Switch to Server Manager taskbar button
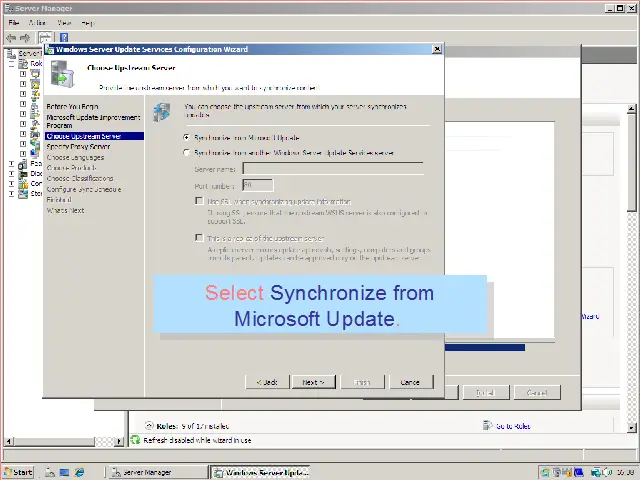 [157, 472]
